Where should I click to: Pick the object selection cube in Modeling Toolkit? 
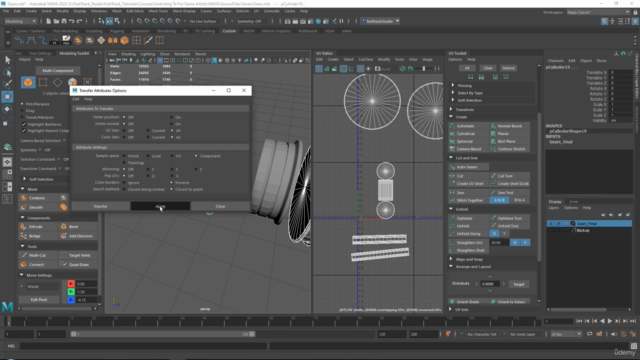28,82
